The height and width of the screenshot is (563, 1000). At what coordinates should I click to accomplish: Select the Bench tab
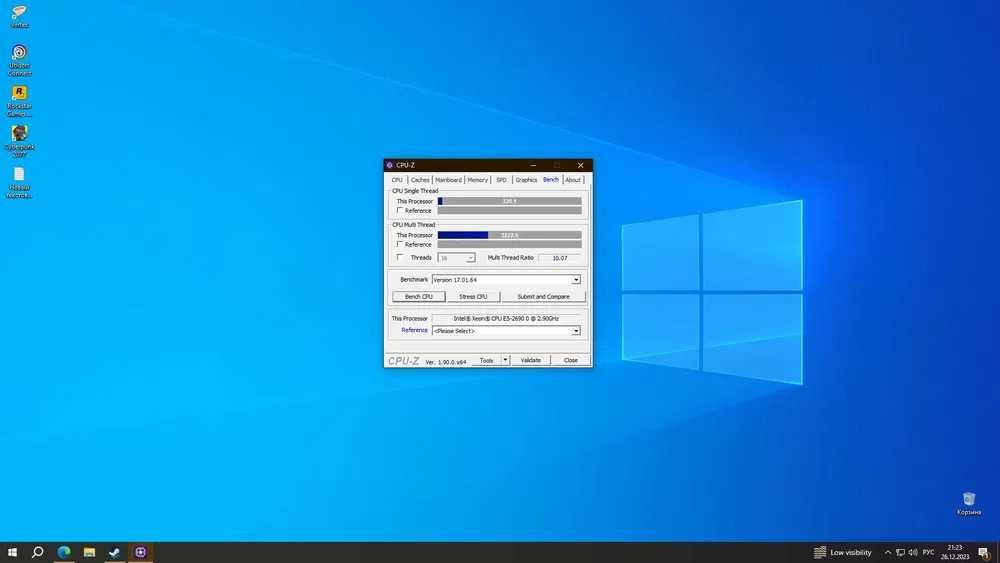click(x=550, y=179)
